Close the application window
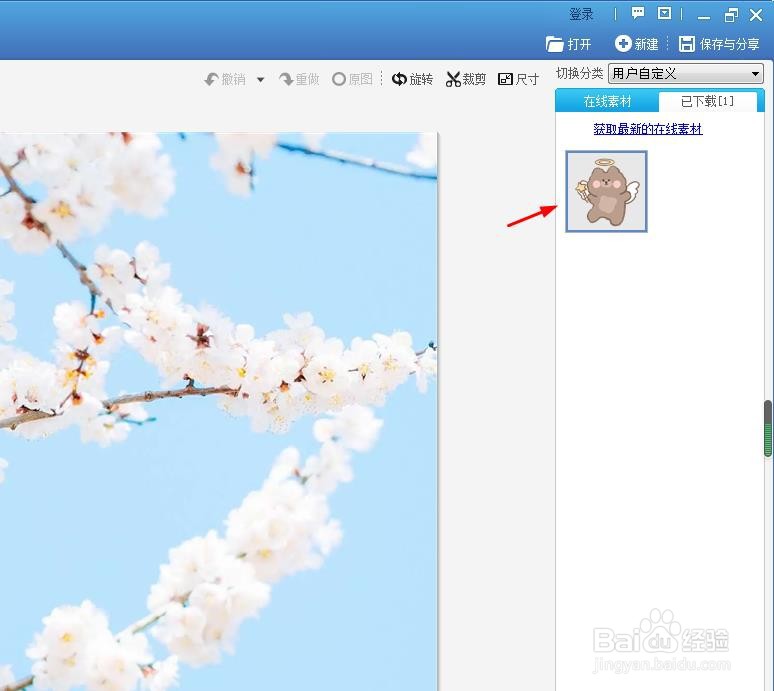The image size is (774, 691). pos(756,15)
